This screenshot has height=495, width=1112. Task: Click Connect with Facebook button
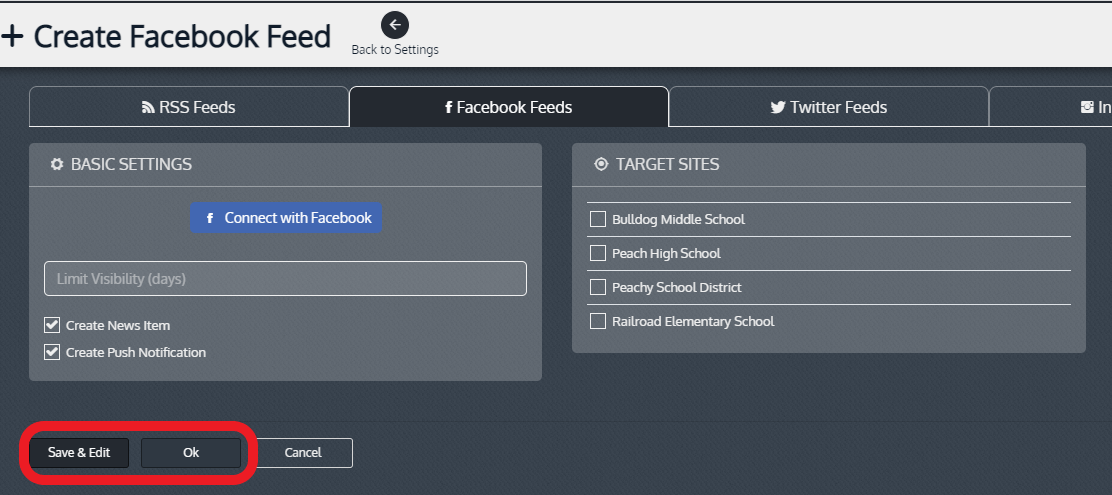286,218
